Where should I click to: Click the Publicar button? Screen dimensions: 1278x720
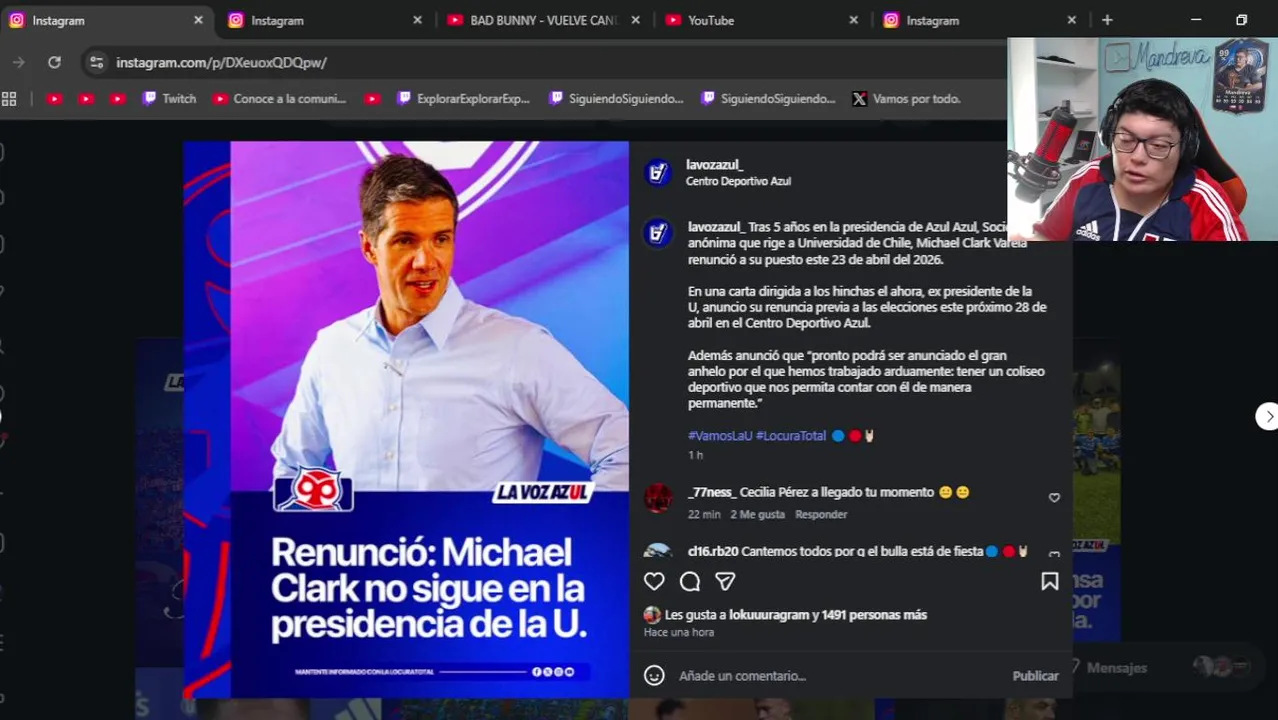click(x=1035, y=676)
